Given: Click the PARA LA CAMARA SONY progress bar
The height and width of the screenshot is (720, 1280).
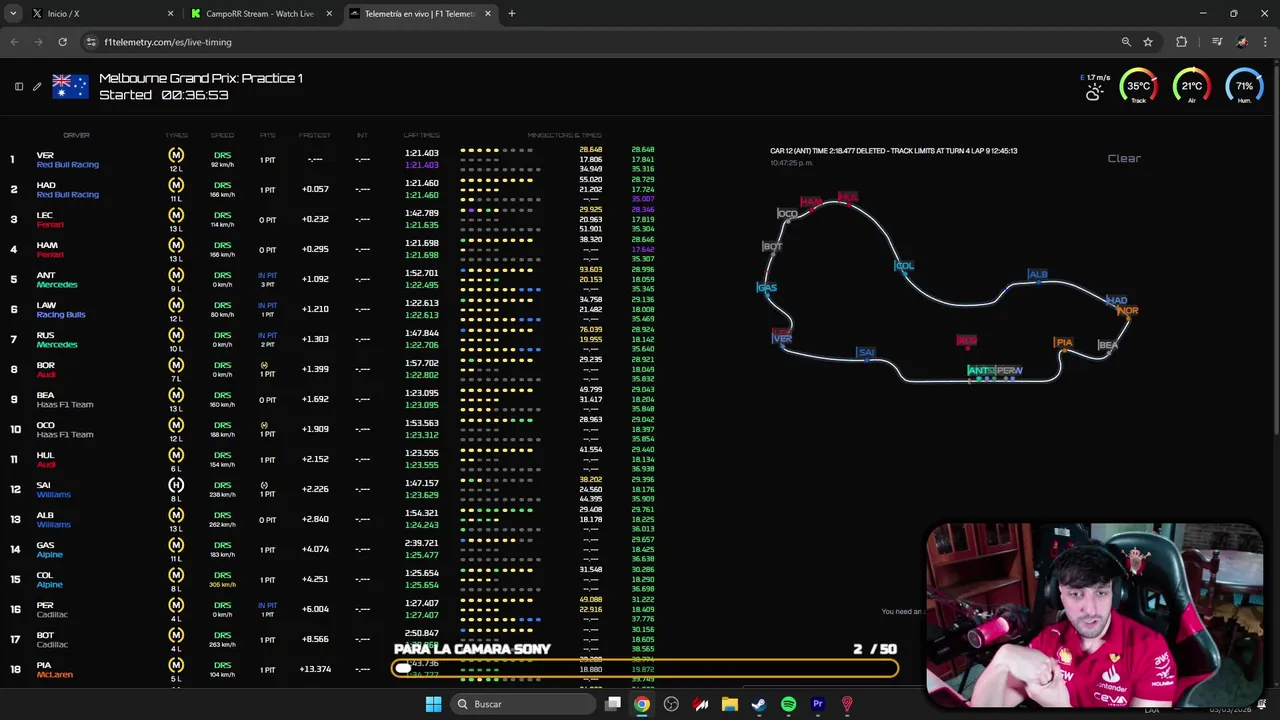Looking at the screenshot, I should tap(645, 669).
